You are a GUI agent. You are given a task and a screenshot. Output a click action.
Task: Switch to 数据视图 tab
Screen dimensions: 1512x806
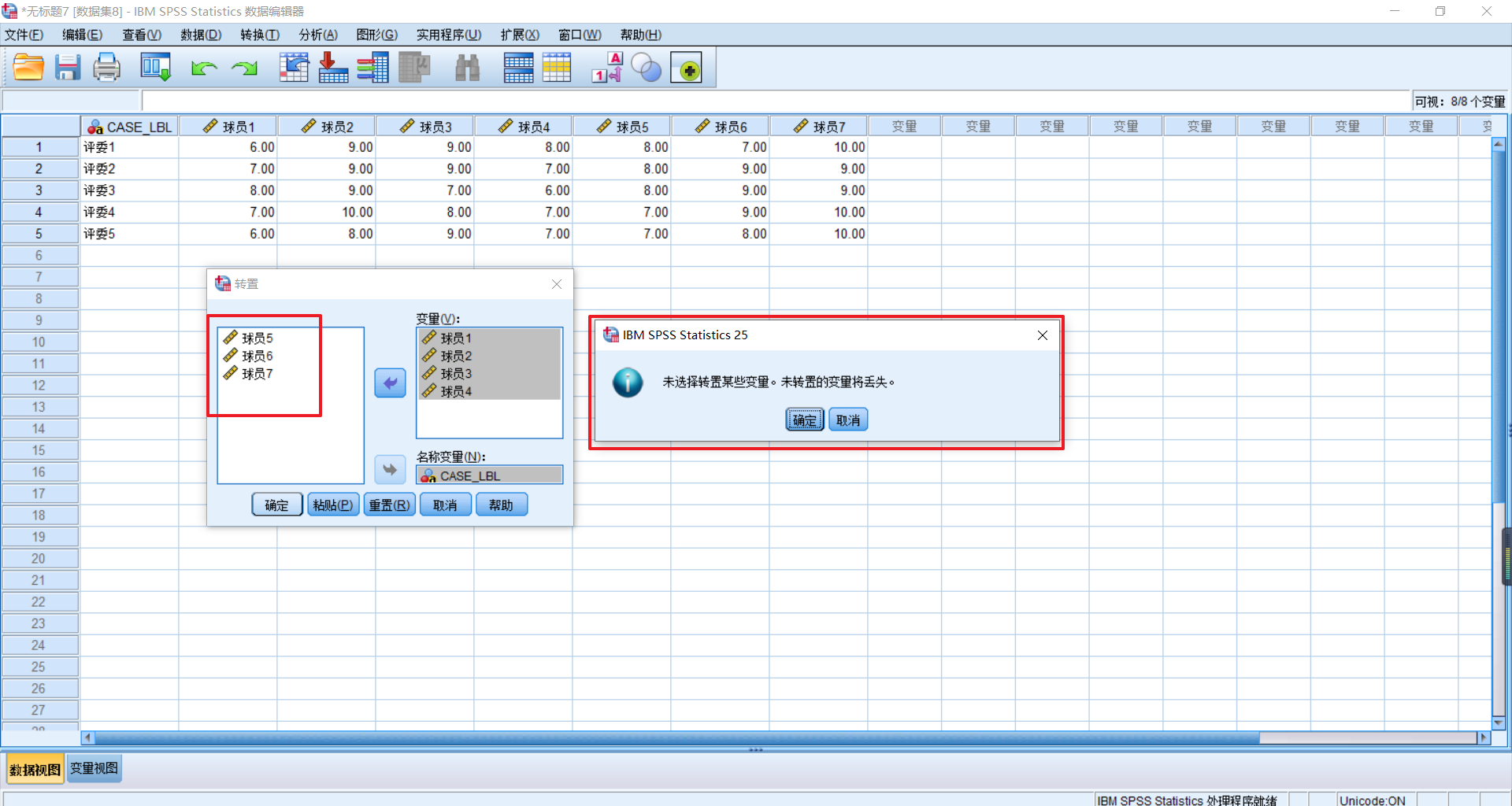pyautogui.click(x=35, y=769)
